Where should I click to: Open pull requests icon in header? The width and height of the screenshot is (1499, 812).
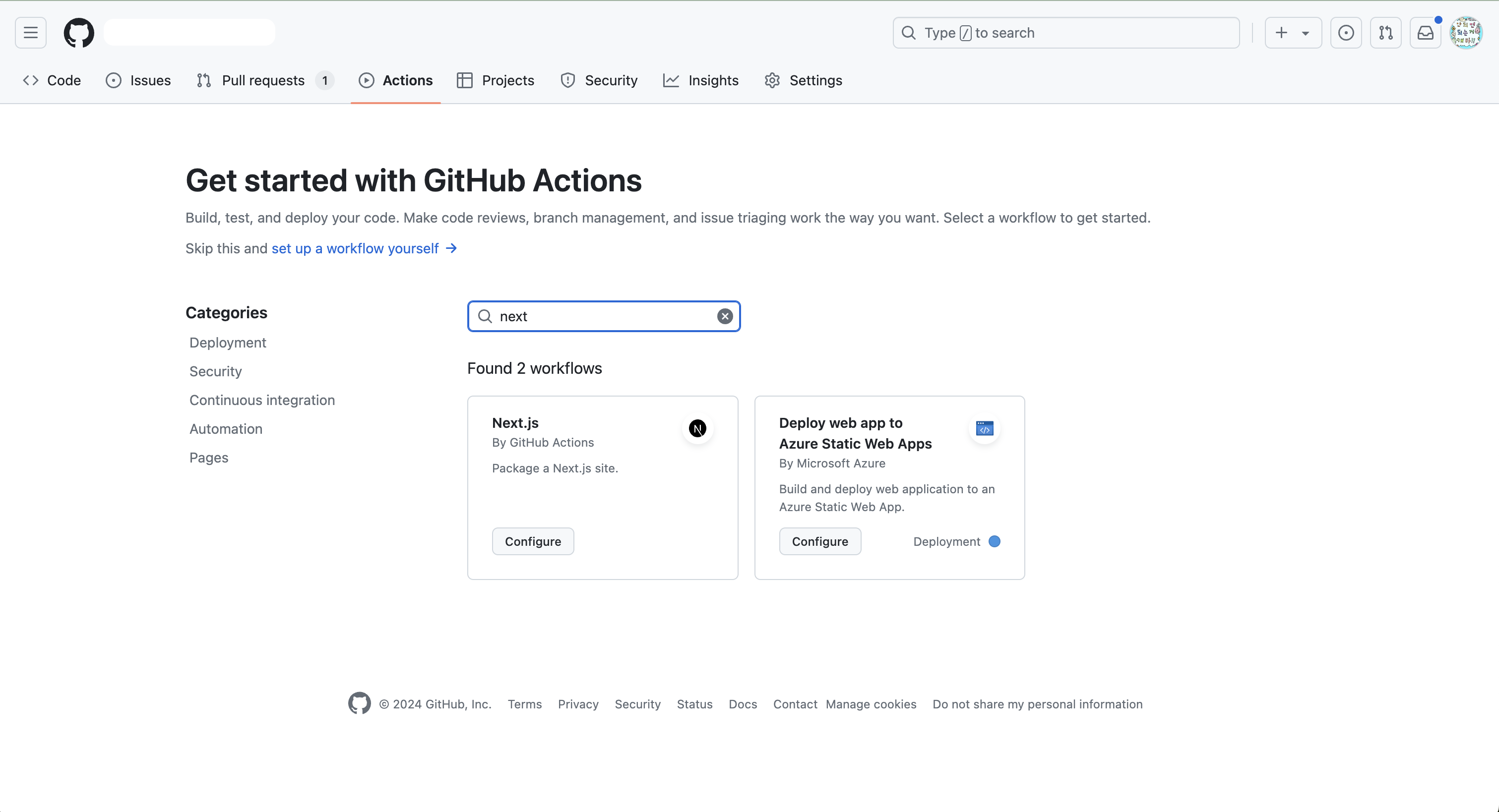click(1385, 33)
